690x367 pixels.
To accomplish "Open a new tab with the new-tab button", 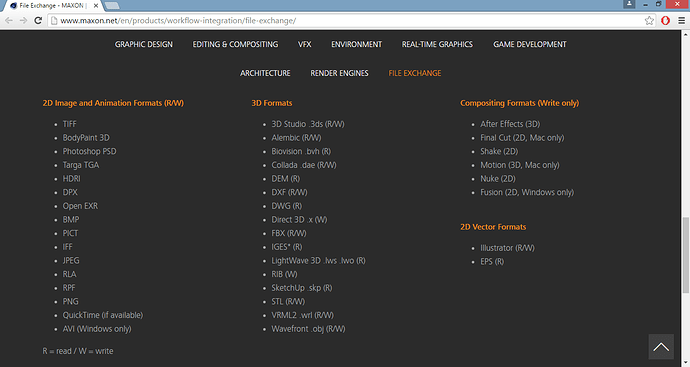I will [112, 6].
